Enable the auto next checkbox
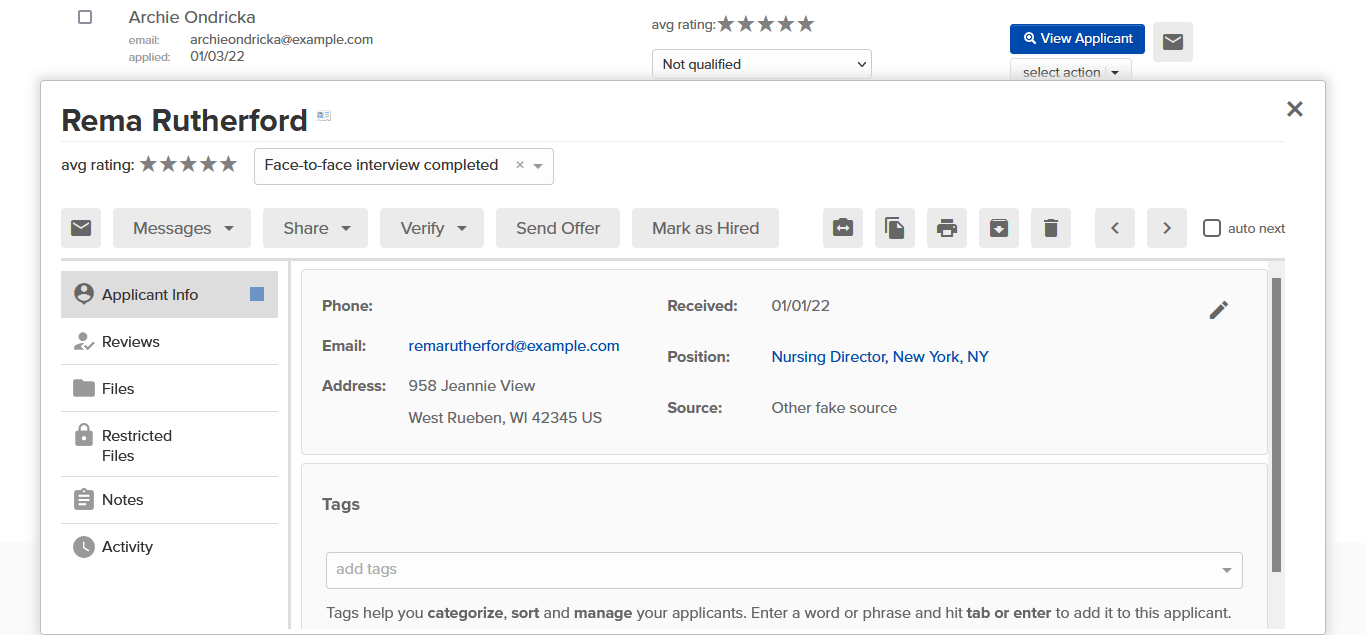Viewport: 1366px width, 635px height. (1212, 228)
